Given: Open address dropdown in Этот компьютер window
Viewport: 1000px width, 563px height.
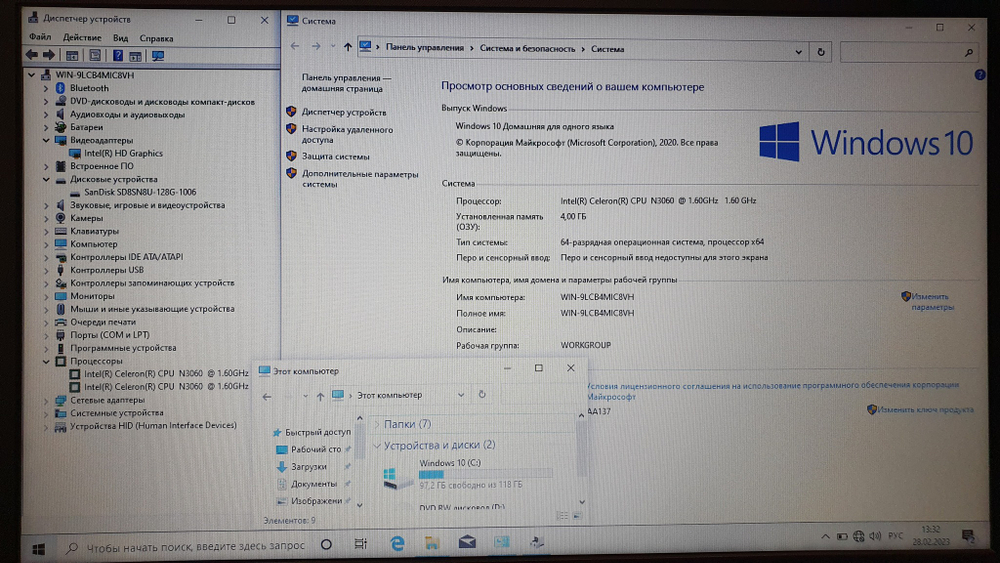Looking at the screenshot, I should (x=460, y=395).
